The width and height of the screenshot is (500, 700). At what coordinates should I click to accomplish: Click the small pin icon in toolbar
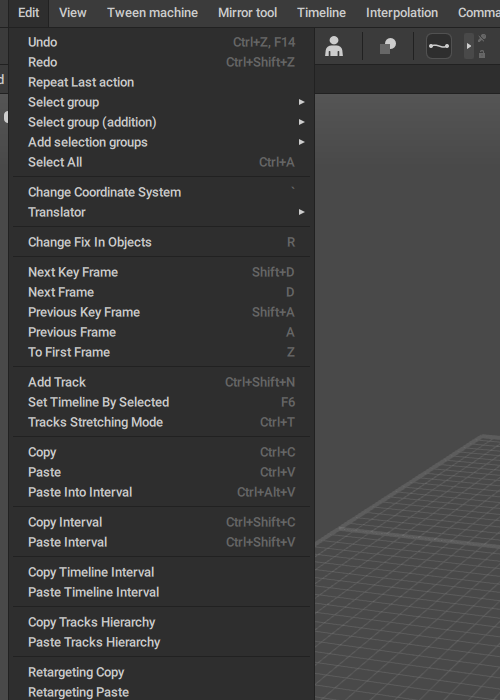(482, 38)
